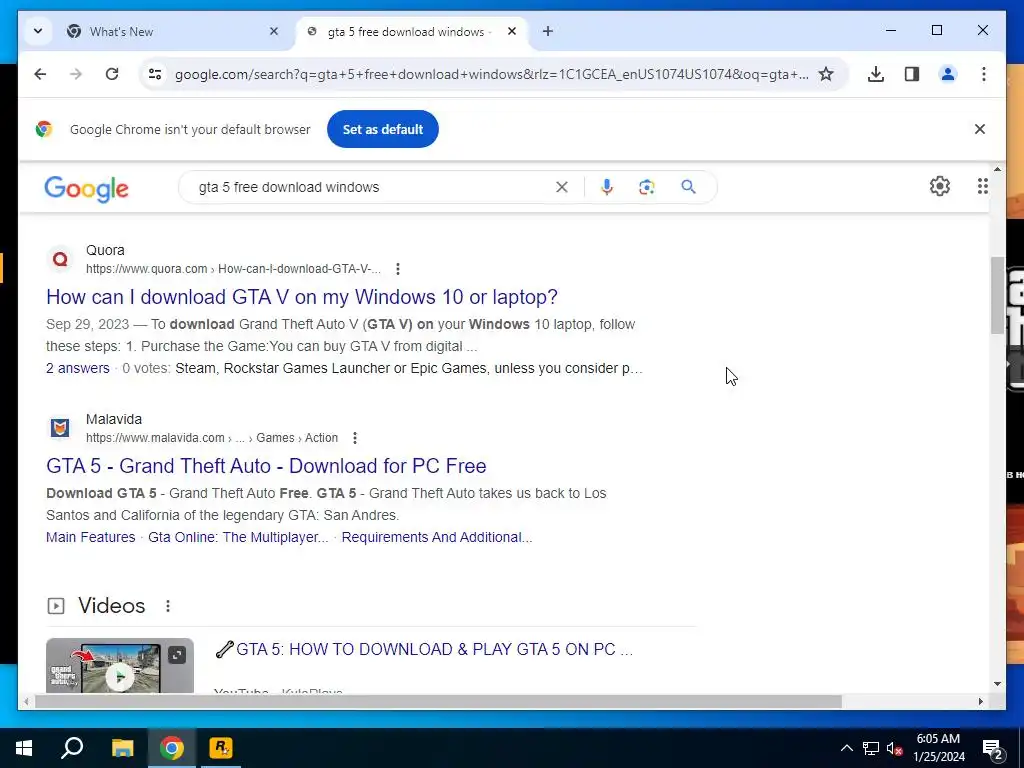
Task: Go back to the previous page
Action: 40,74
